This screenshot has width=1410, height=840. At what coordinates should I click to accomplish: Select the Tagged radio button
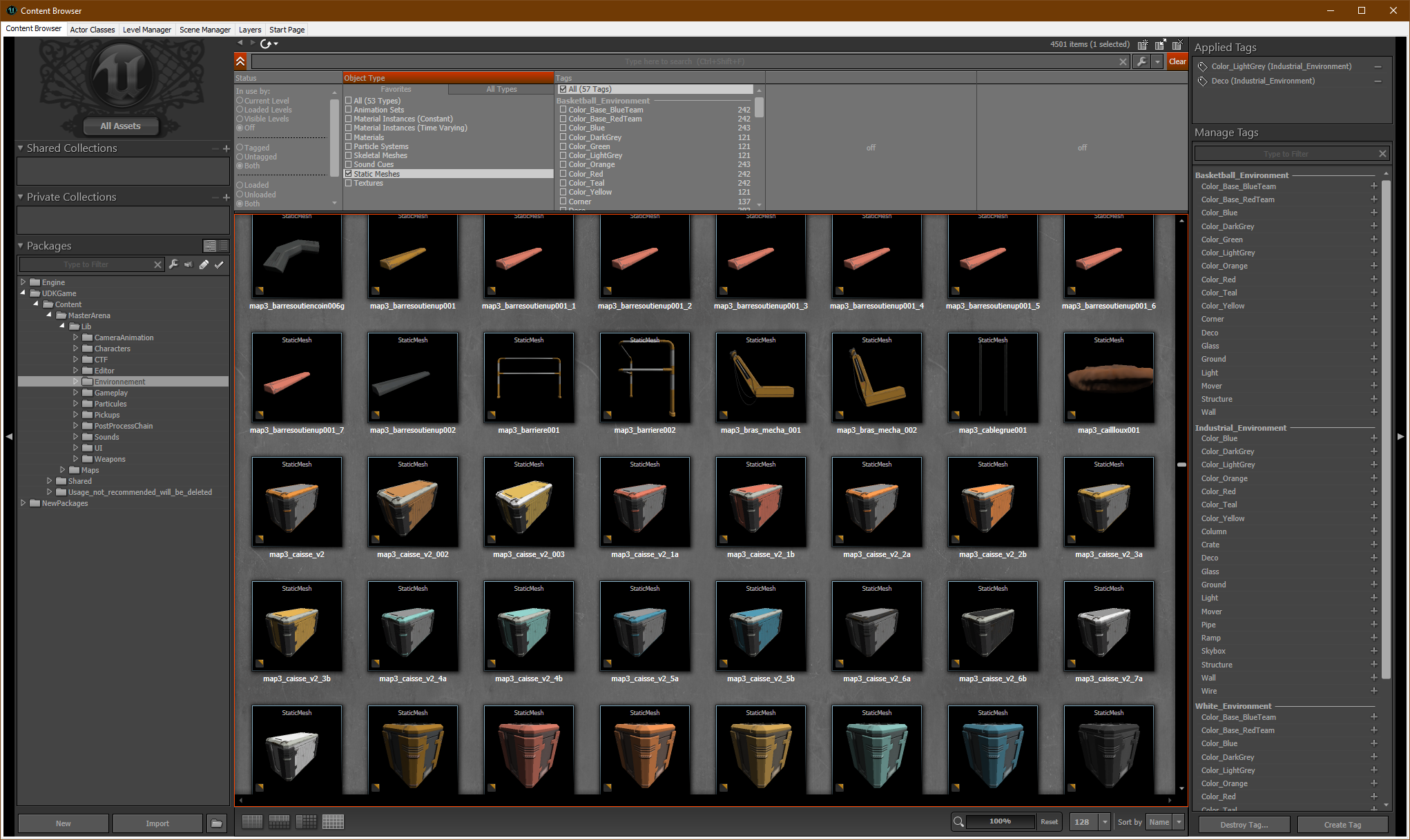(240, 148)
